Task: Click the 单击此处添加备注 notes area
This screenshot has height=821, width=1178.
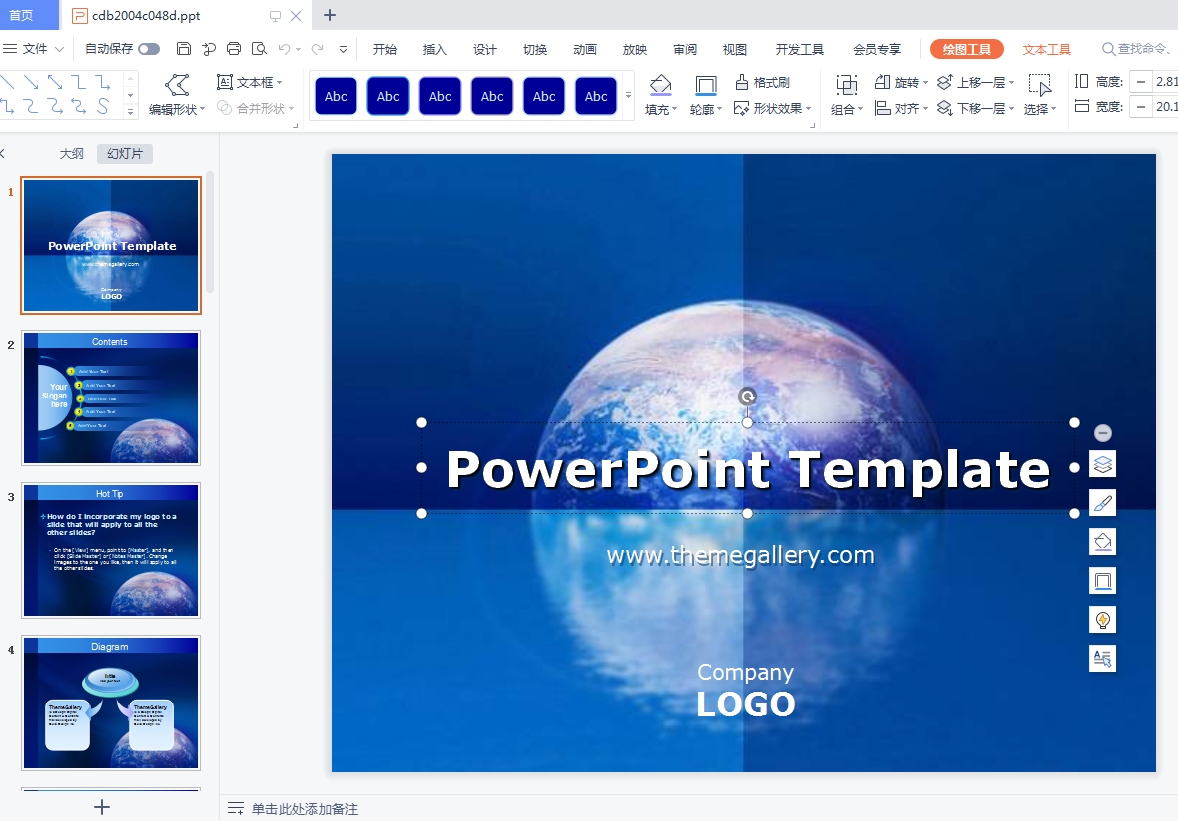Action: 304,809
